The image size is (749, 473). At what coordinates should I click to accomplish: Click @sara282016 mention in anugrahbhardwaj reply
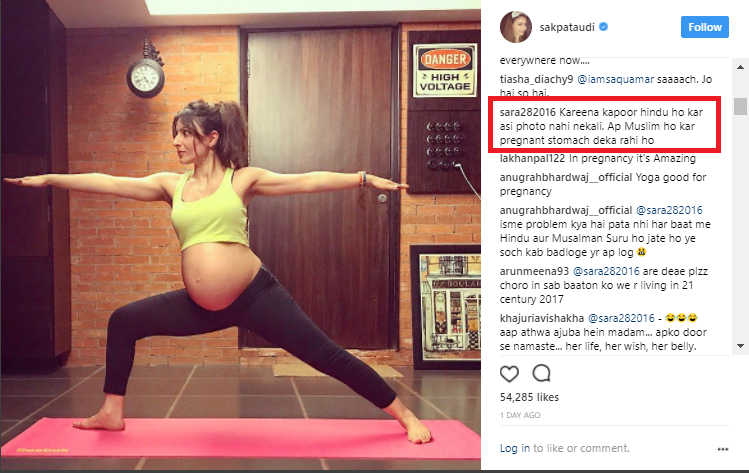pyautogui.click(x=669, y=210)
